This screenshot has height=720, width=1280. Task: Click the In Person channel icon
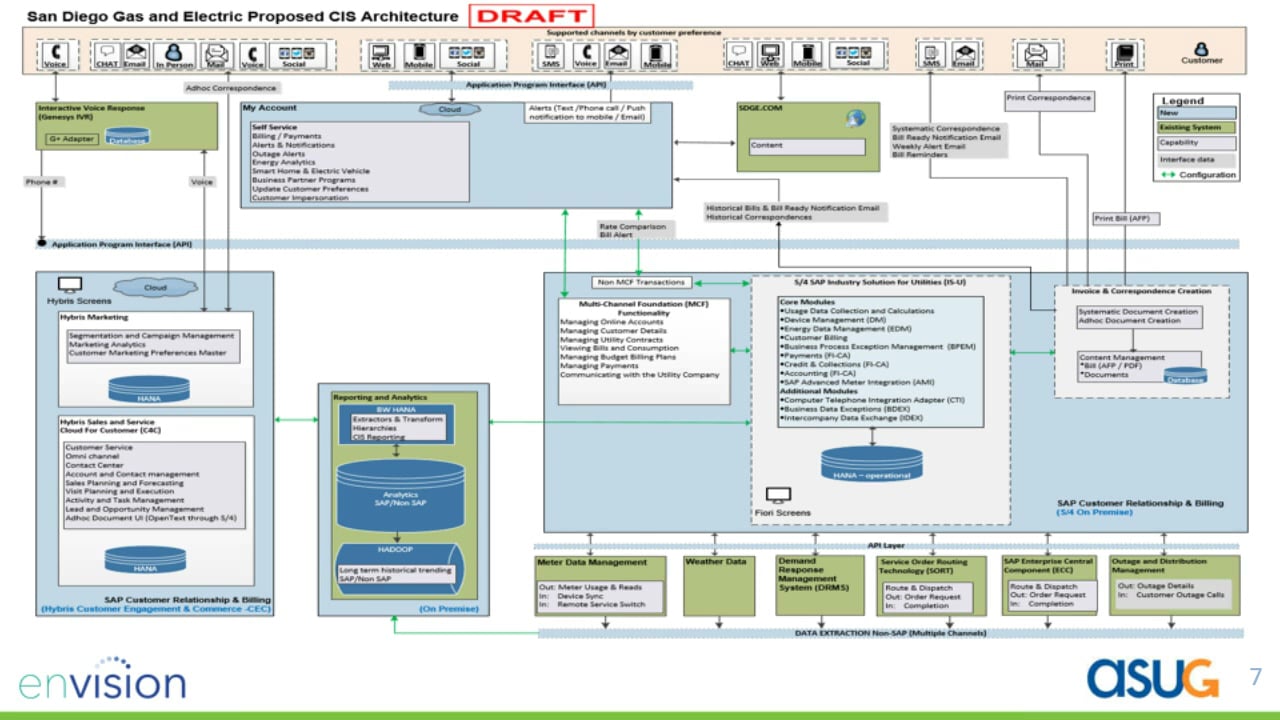[173, 53]
